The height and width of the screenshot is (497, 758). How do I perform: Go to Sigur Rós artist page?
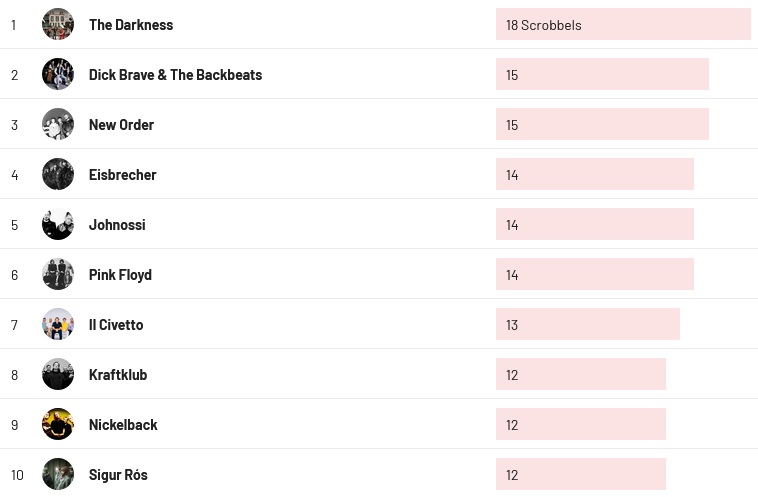(x=118, y=475)
